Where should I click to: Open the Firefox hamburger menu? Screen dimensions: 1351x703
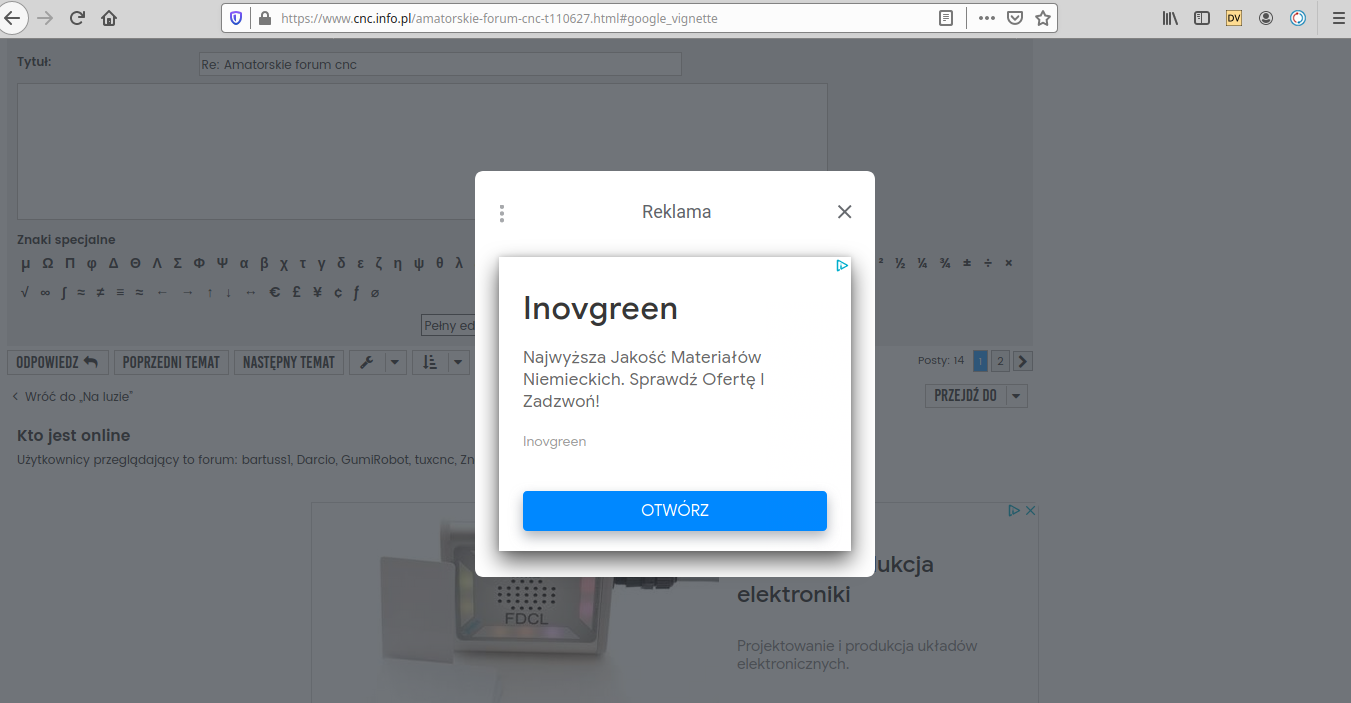coord(1338,18)
